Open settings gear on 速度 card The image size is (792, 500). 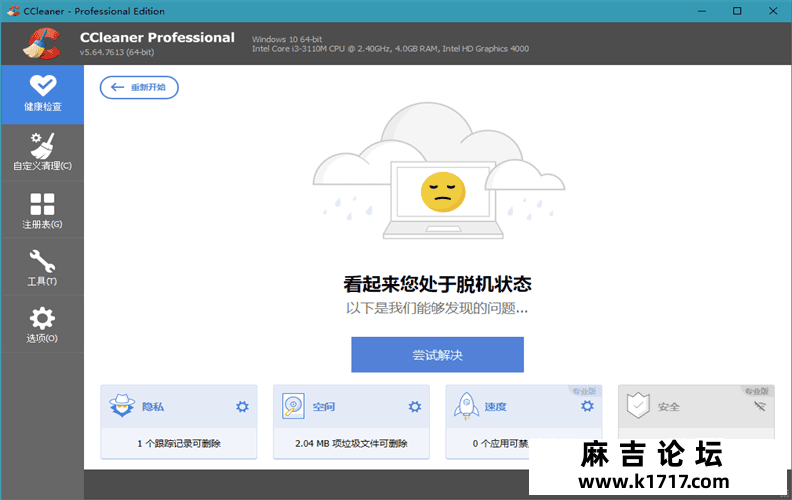click(587, 406)
